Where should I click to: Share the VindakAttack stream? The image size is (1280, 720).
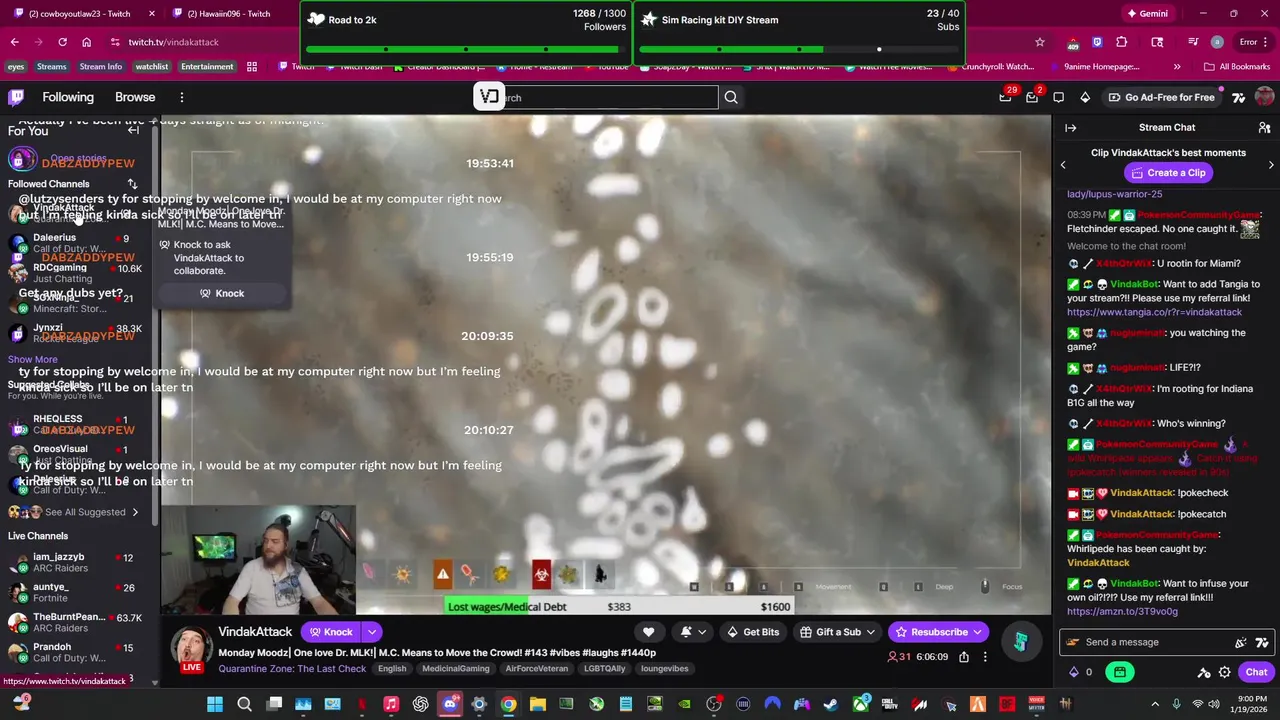tap(963, 657)
